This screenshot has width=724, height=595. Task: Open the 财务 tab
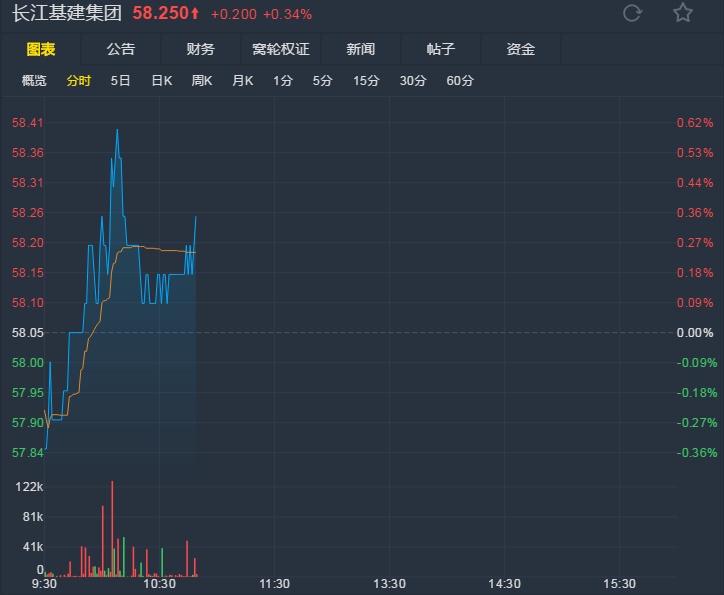200,50
